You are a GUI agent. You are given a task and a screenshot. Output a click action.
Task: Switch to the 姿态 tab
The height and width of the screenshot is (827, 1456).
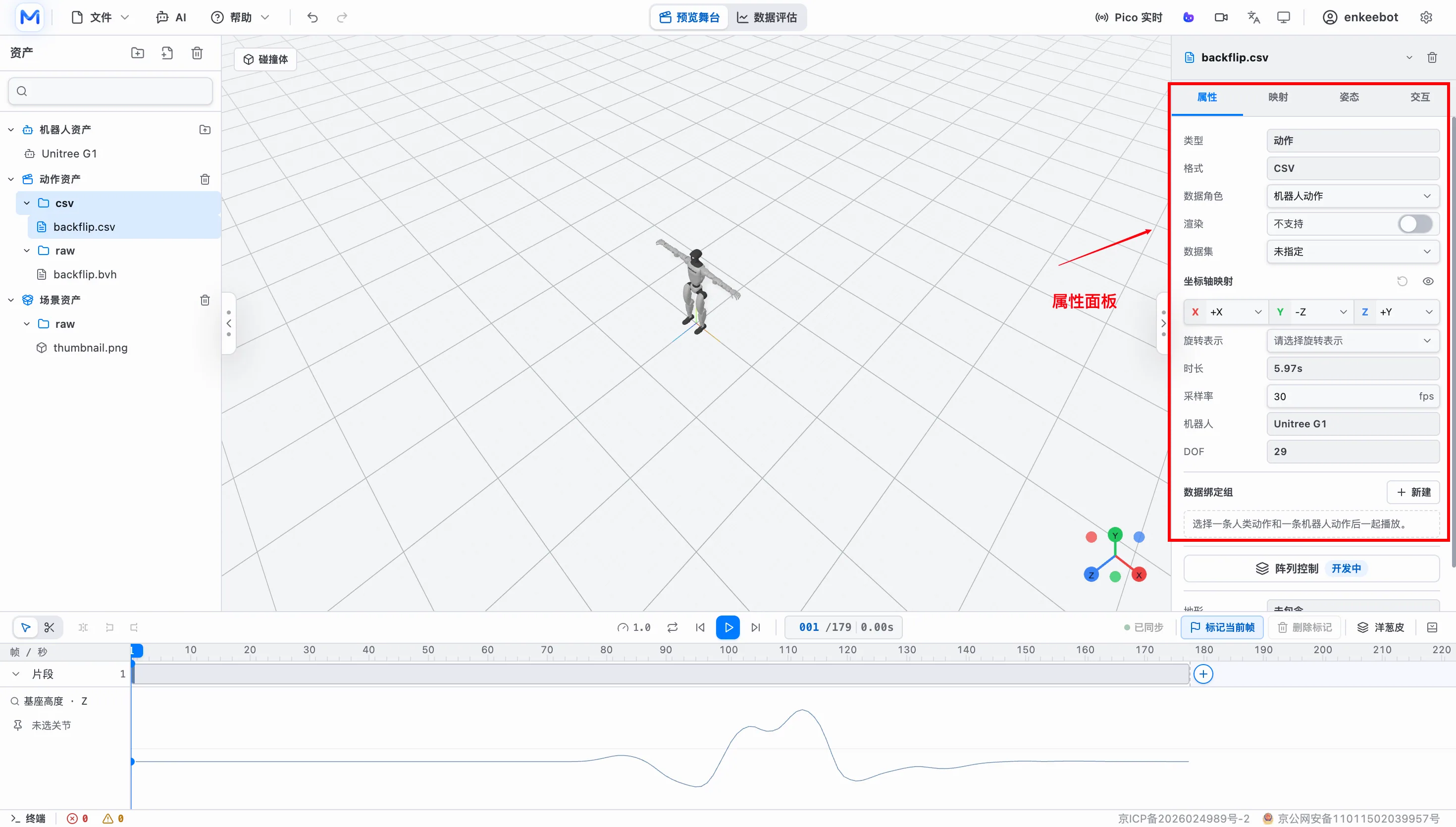(x=1349, y=97)
